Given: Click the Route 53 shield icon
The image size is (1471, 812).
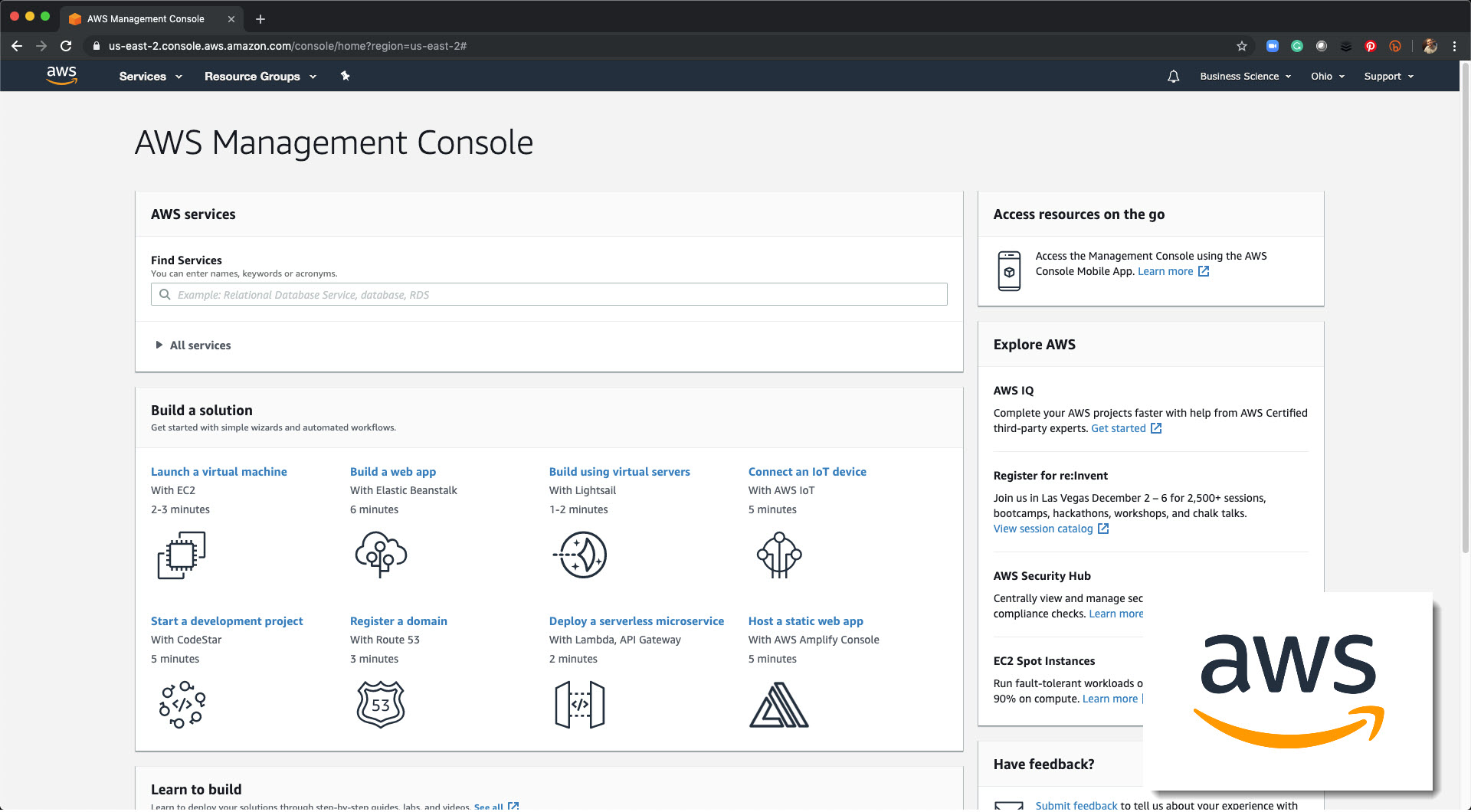Looking at the screenshot, I should [x=381, y=704].
